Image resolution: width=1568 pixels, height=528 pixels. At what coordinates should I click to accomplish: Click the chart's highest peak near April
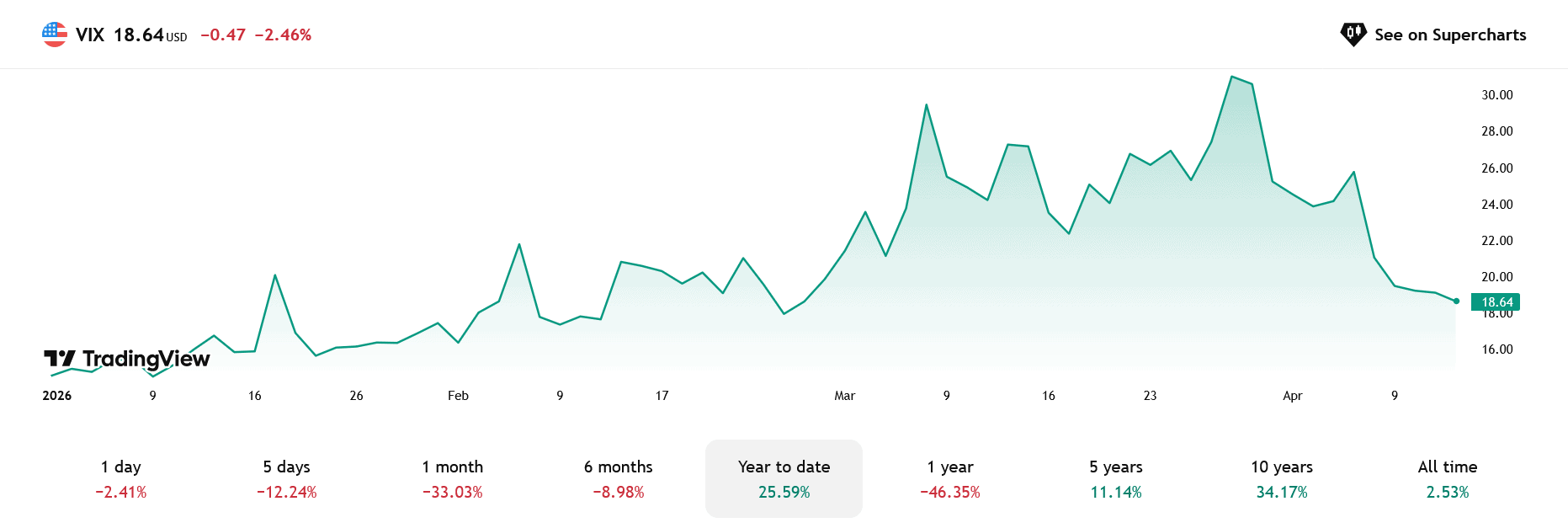tap(1231, 77)
